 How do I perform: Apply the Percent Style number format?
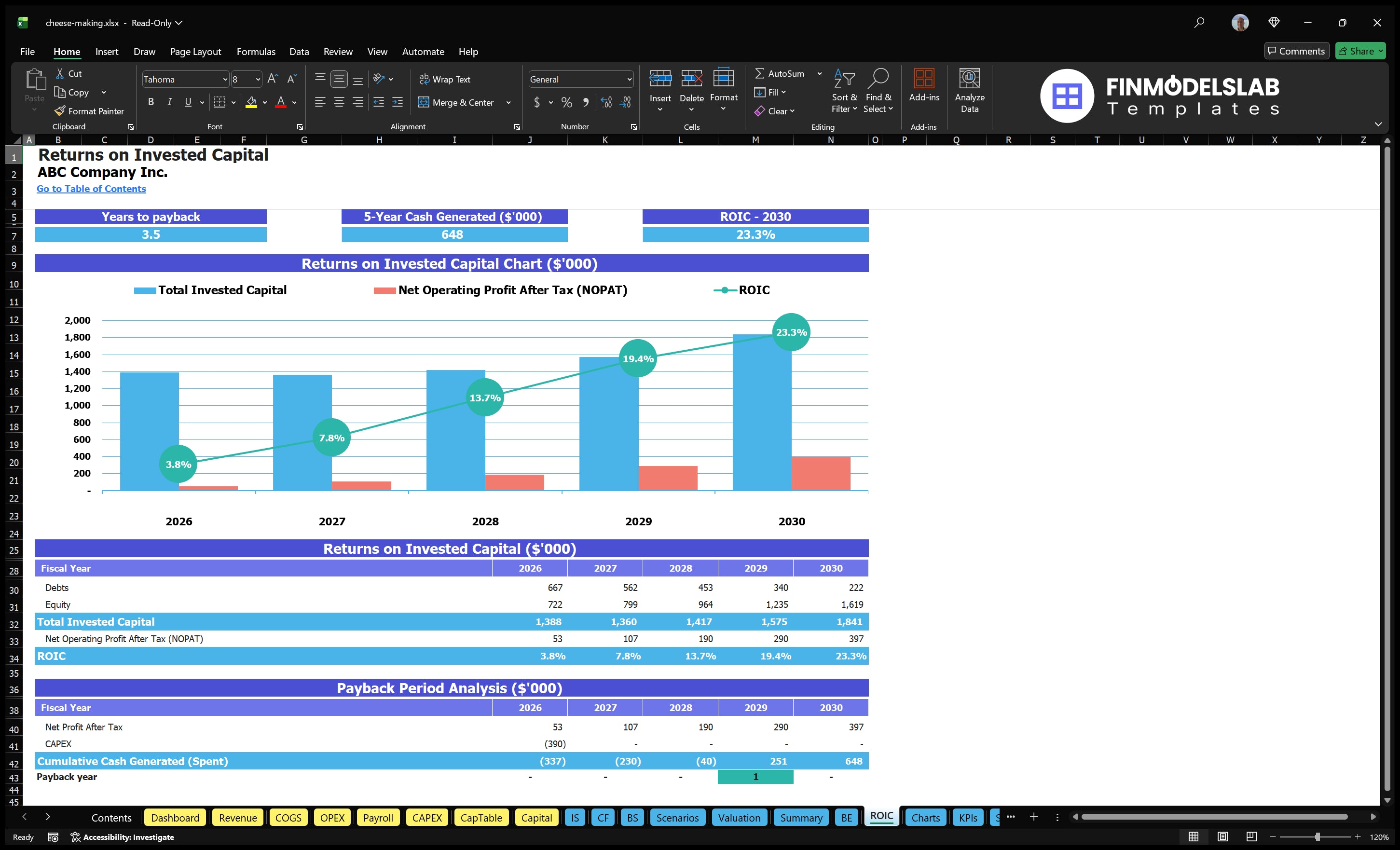coord(566,103)
